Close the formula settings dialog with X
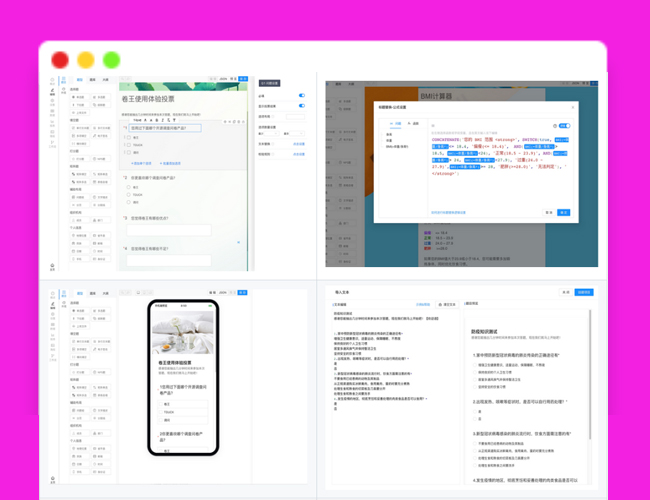 pyautogui.click(x=573, y=107)
